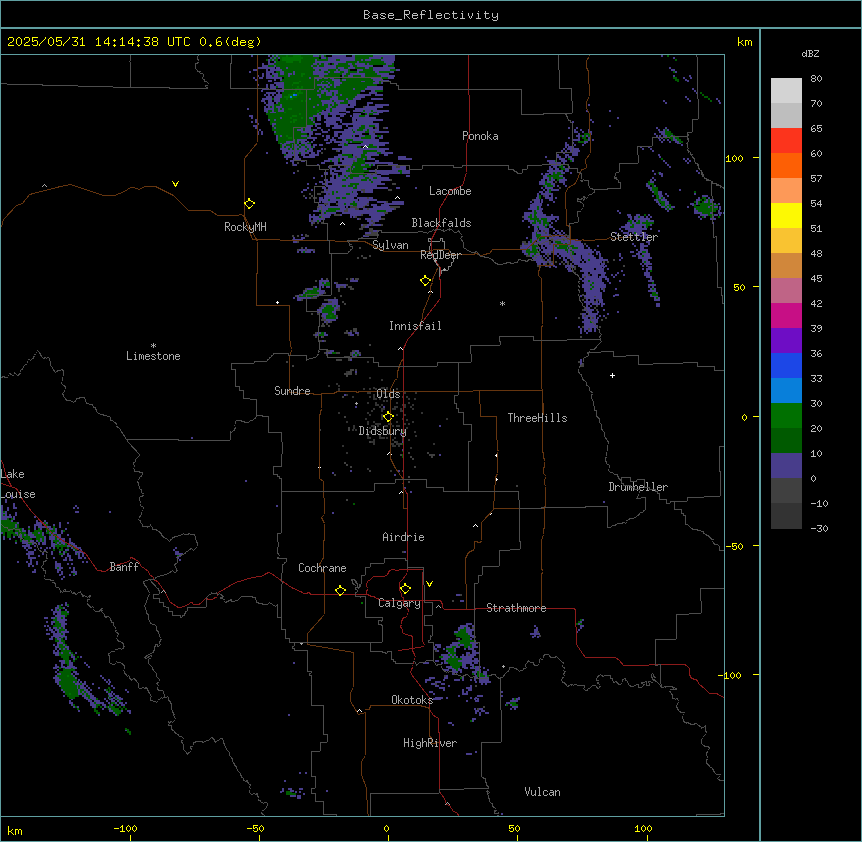Click the Limestone label
Image resolution: width=862 pixels, height=842 pixels.
(x=153, y=356)
